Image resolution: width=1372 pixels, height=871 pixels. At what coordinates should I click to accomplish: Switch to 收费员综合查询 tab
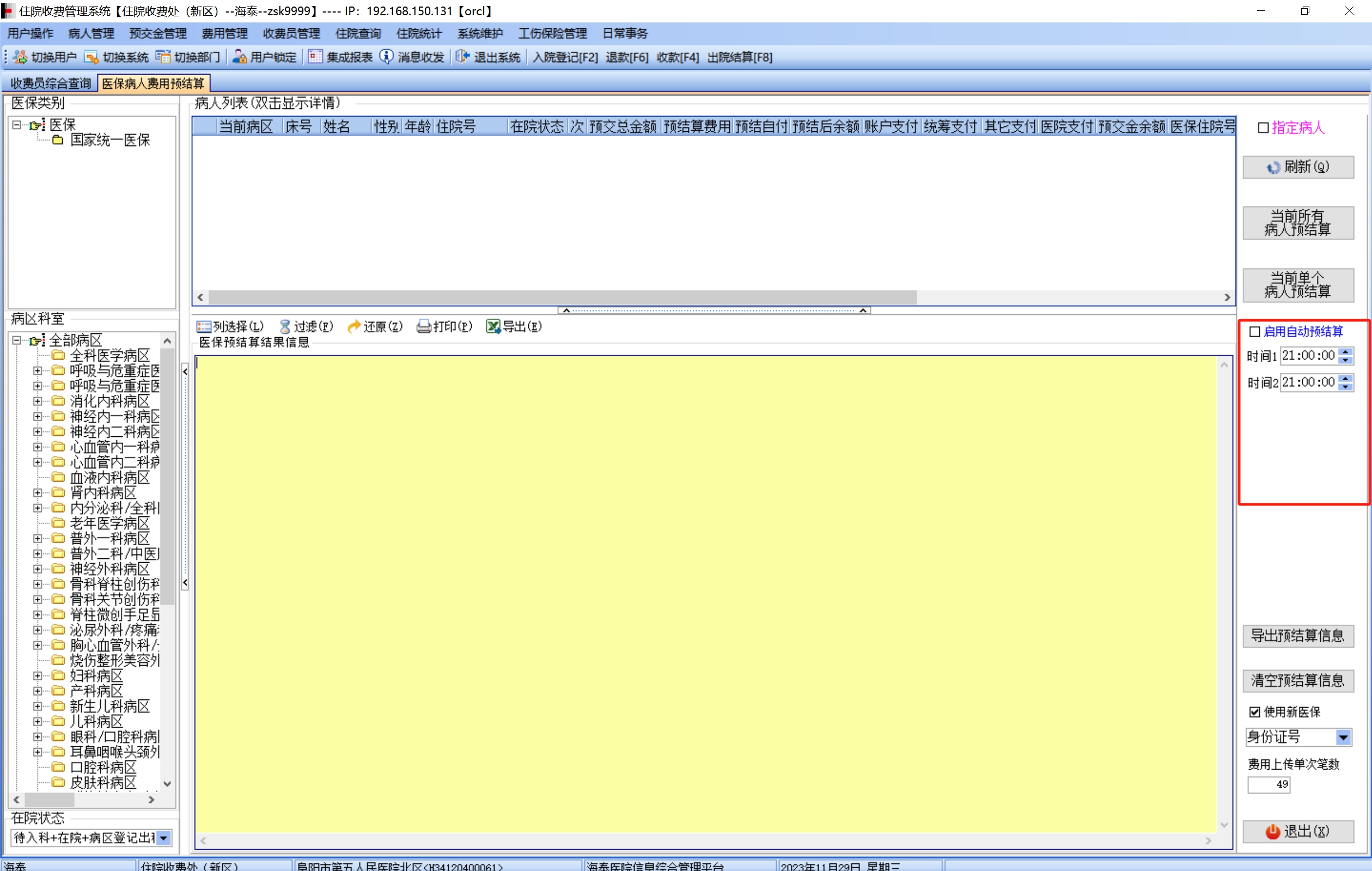(50, 84)
